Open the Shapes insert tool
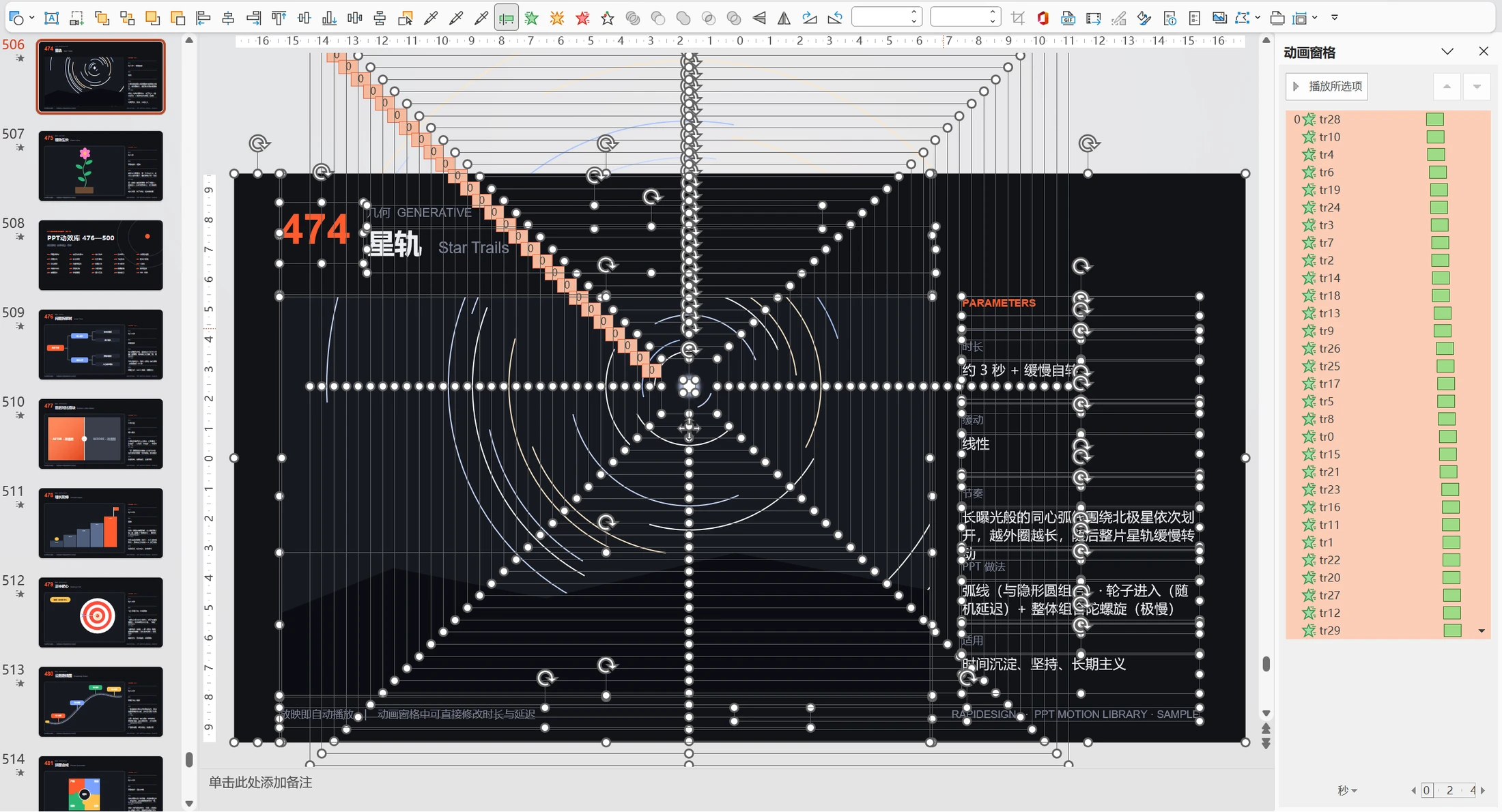 [x=16, y=18]
